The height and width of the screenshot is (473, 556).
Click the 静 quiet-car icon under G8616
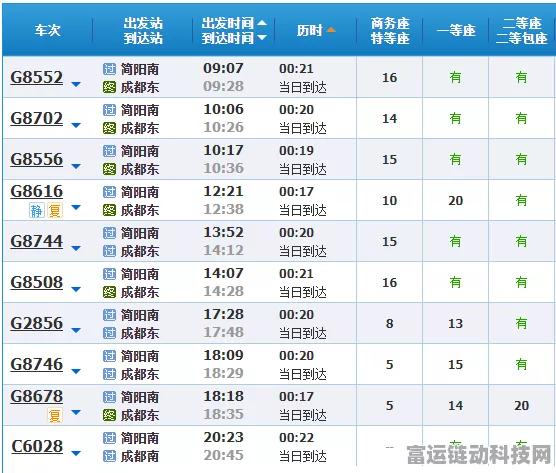click(36, 211)
